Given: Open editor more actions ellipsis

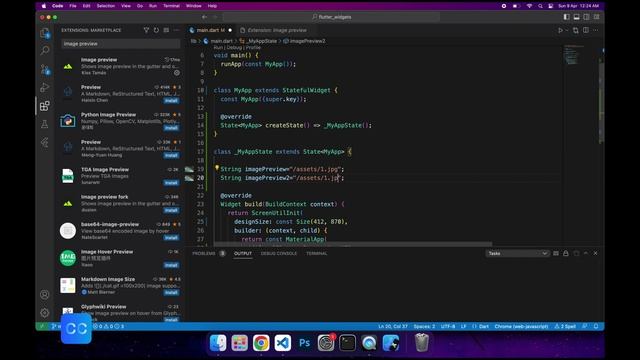Looking at the screenshot, I should 596,30.
